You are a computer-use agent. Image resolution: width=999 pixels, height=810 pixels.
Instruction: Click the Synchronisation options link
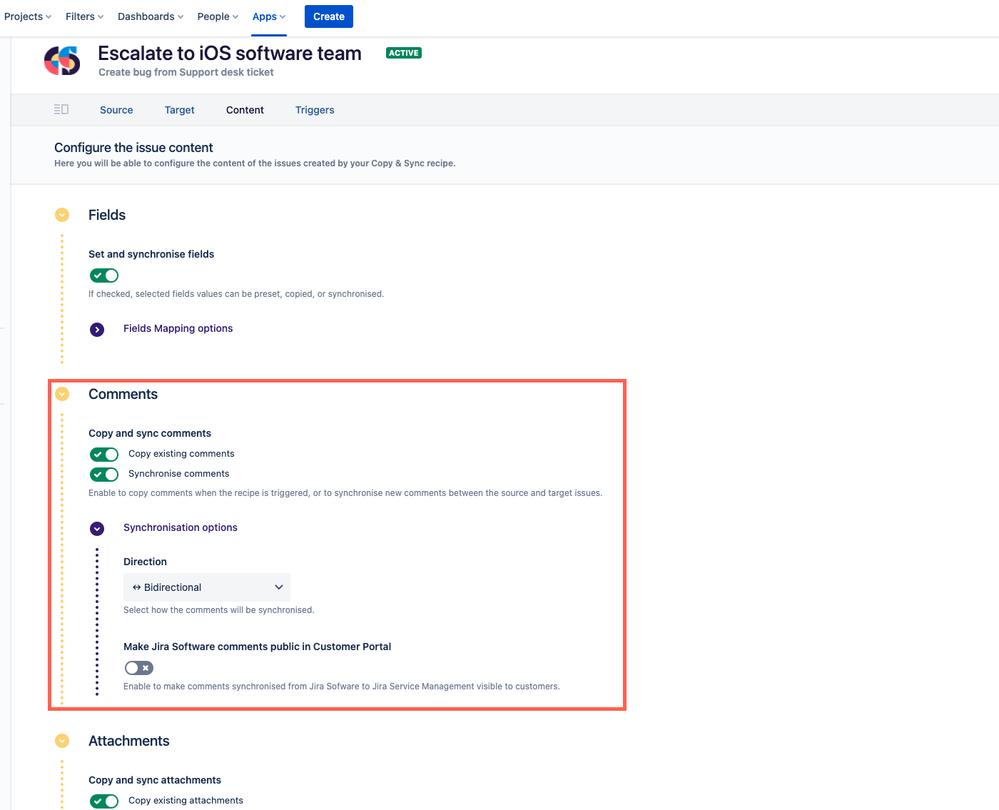pos(180,527)
